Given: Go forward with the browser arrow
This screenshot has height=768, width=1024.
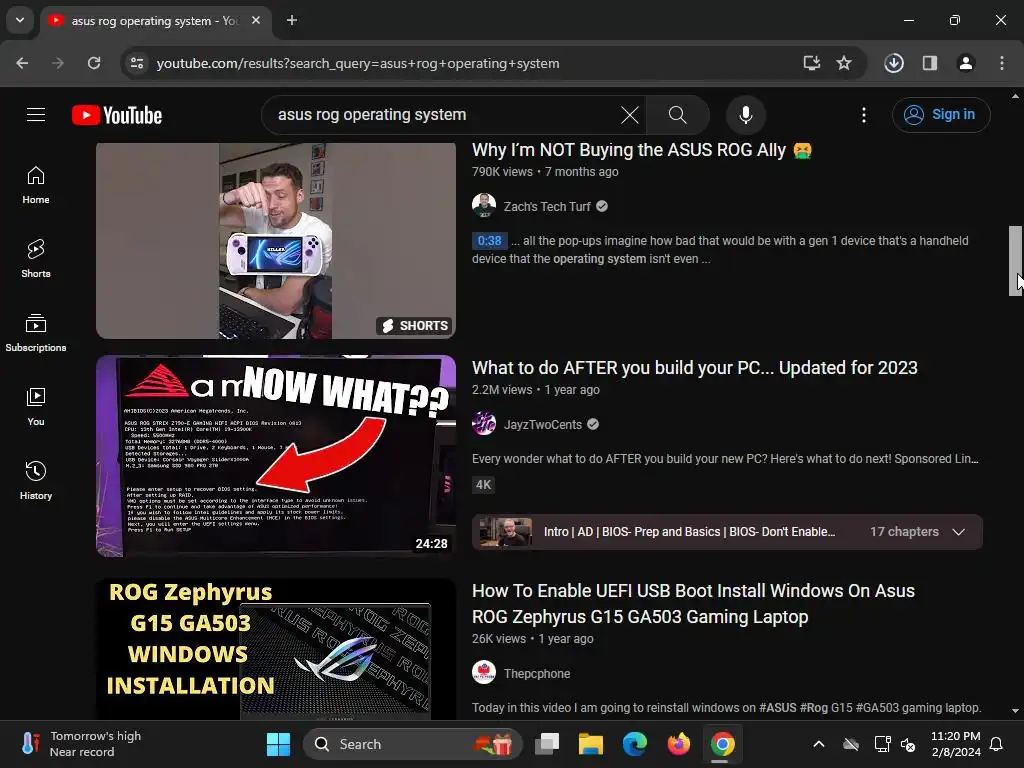Looking at the screenshot, I should [x=58, y=63].
